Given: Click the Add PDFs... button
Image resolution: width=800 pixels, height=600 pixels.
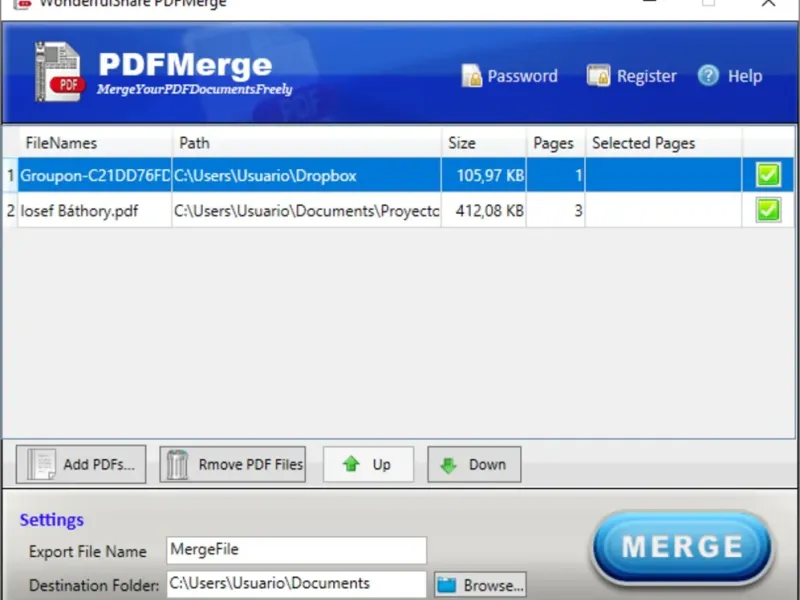Looking at the screenshot, I should pos(81,464).
